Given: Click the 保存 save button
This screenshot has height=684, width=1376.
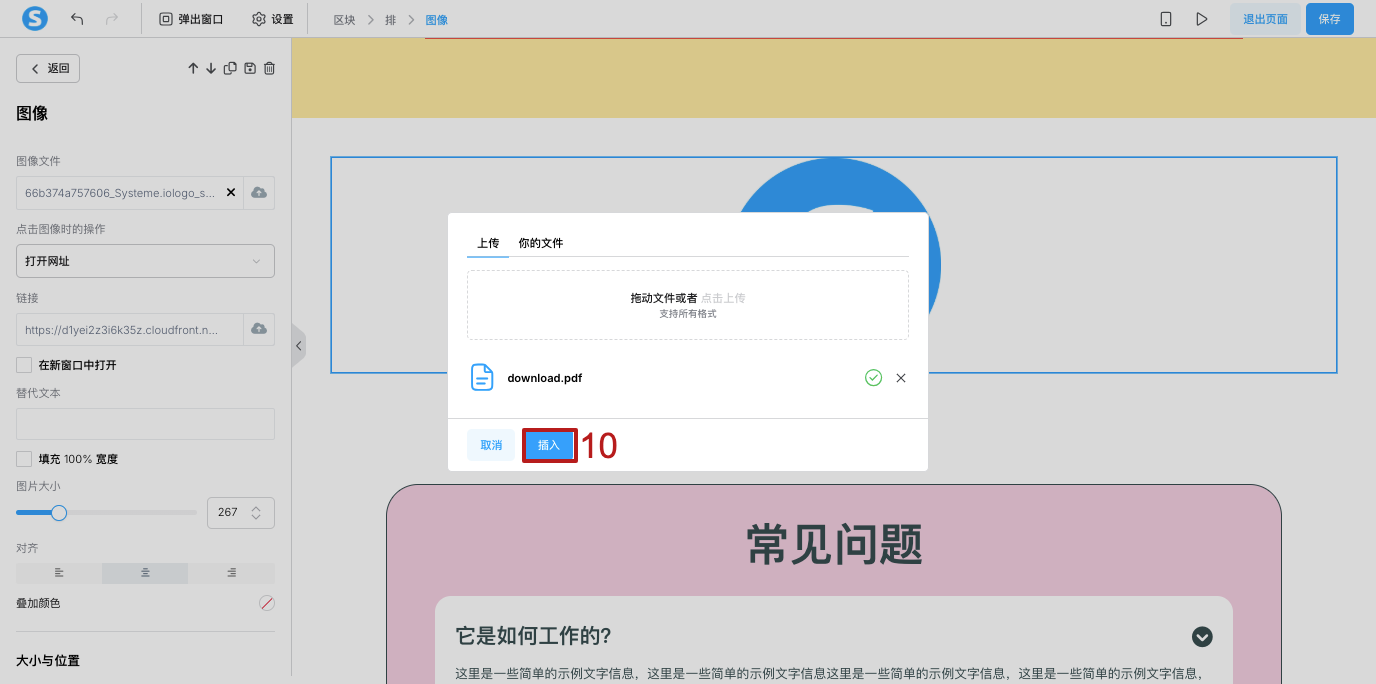Looking at the screenshot, I should [x=1329, y=19].
